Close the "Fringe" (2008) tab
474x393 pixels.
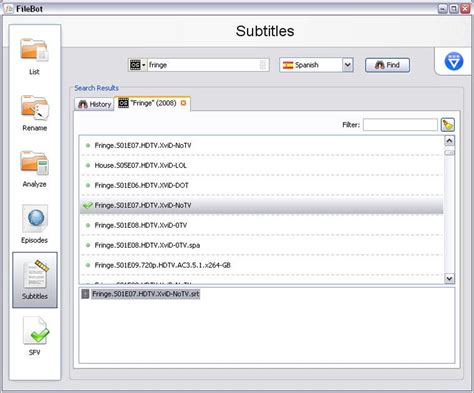tap(183, 103)
